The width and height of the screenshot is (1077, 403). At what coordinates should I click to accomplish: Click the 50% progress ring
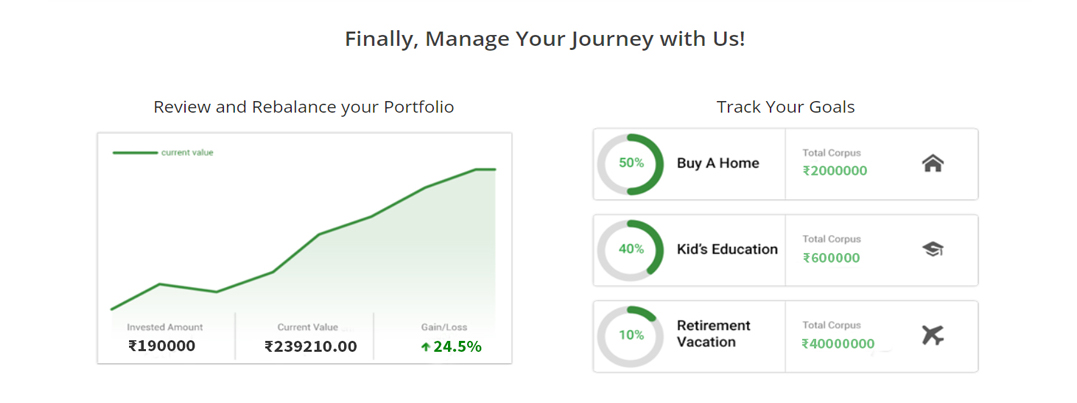point(631,163)
